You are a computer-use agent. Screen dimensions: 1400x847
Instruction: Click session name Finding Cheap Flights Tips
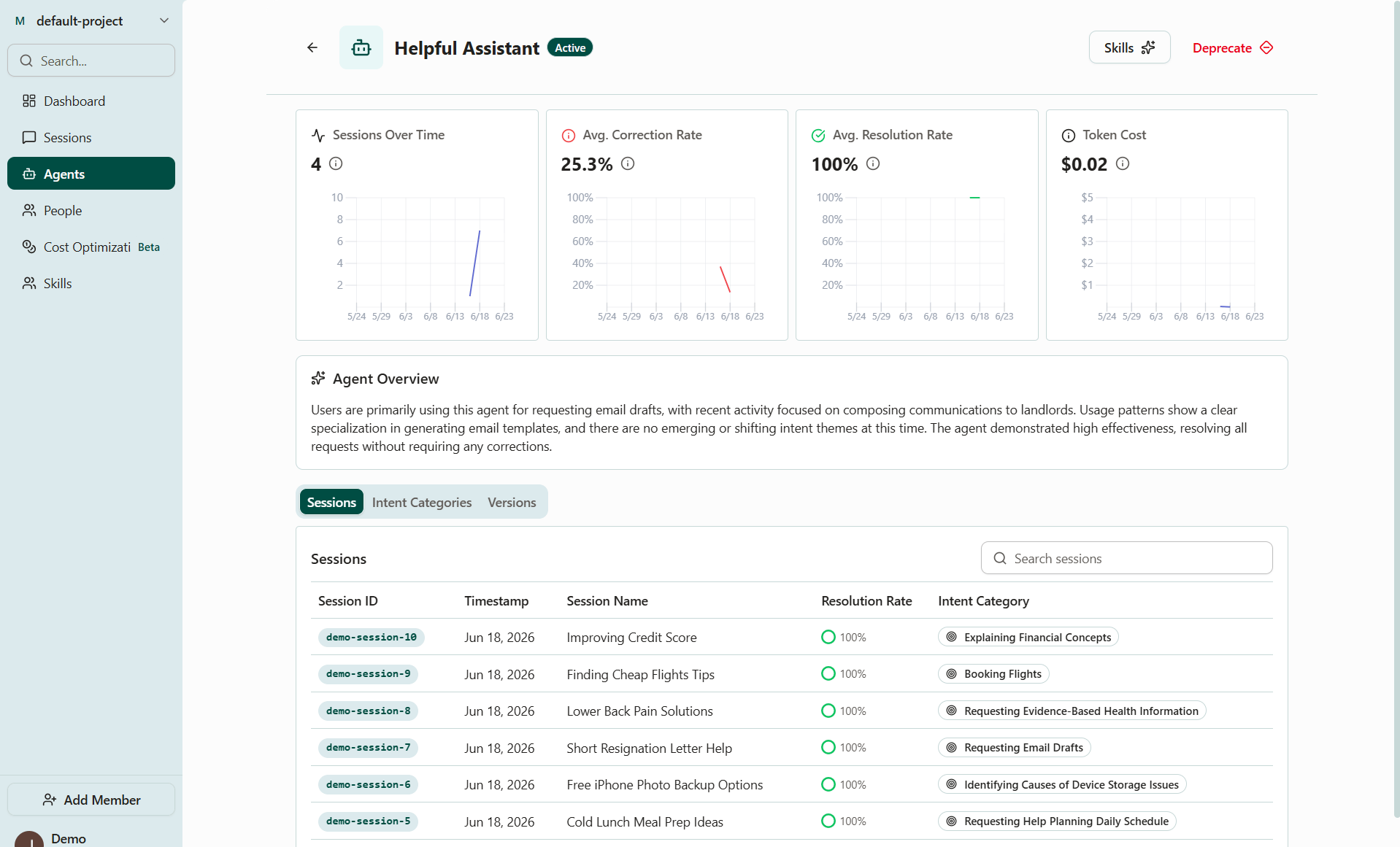pyautogui.click(x=640, y=674)
